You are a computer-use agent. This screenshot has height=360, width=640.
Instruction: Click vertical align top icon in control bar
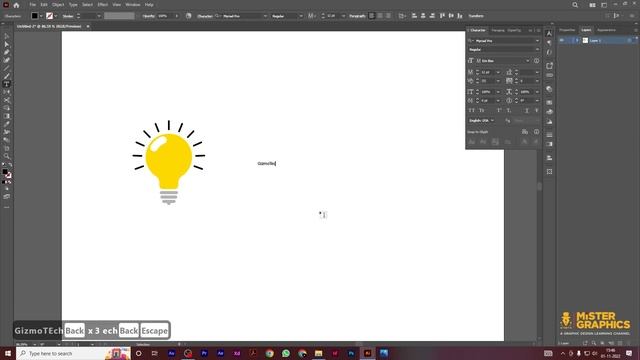pyautogui.click(x=442, y=16)
